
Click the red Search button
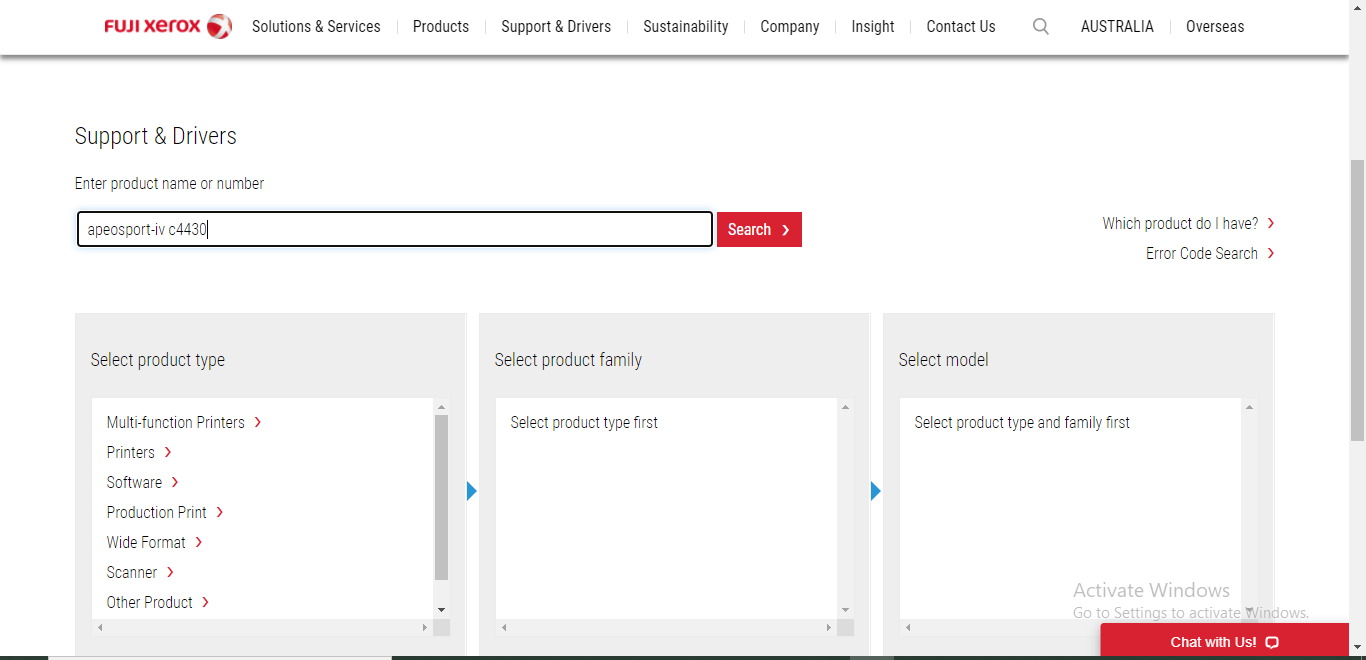pyautogui.click(x=759, y=230)
